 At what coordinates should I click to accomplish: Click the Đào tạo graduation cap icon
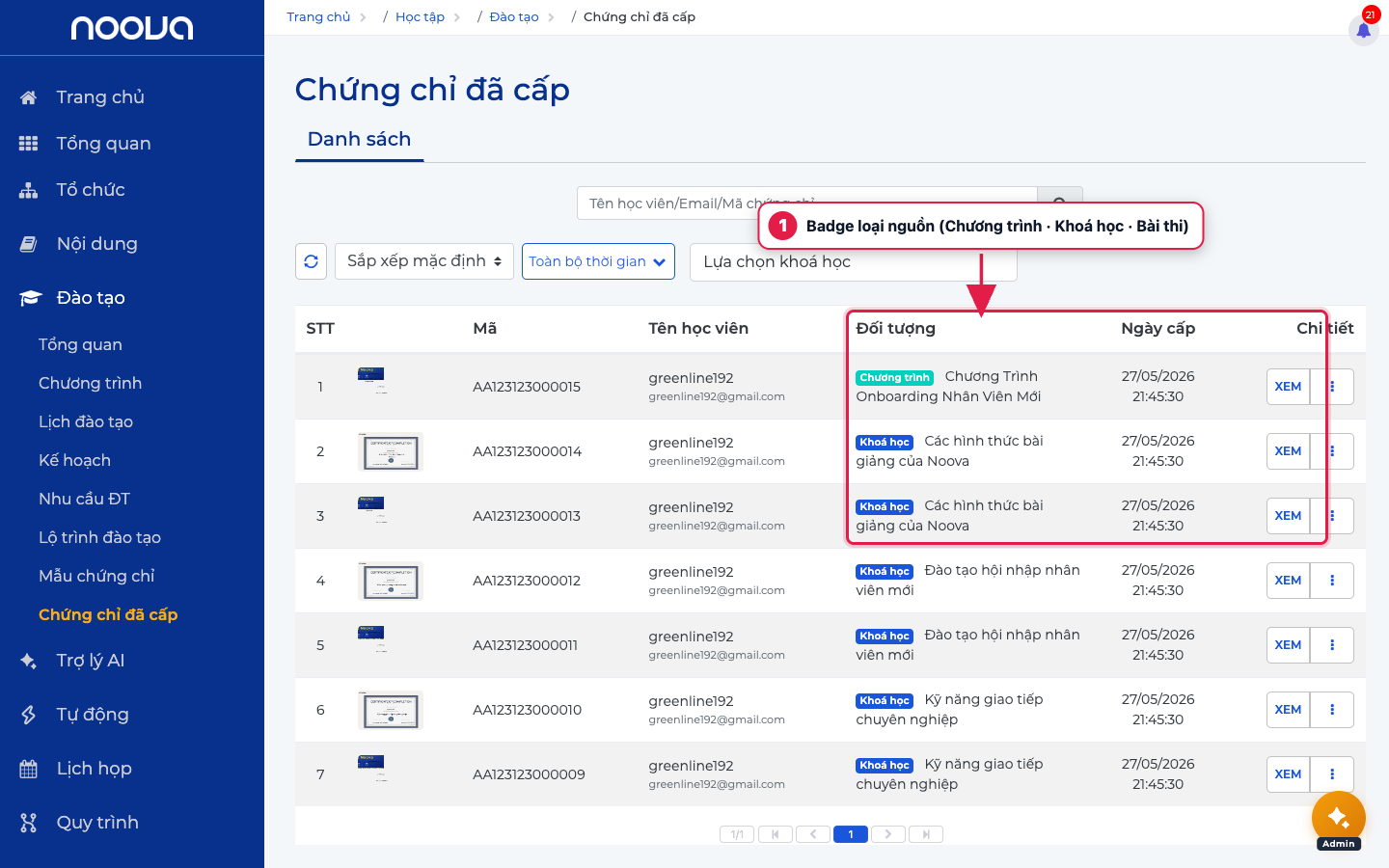pyautogui.click(x=30, y=298)
